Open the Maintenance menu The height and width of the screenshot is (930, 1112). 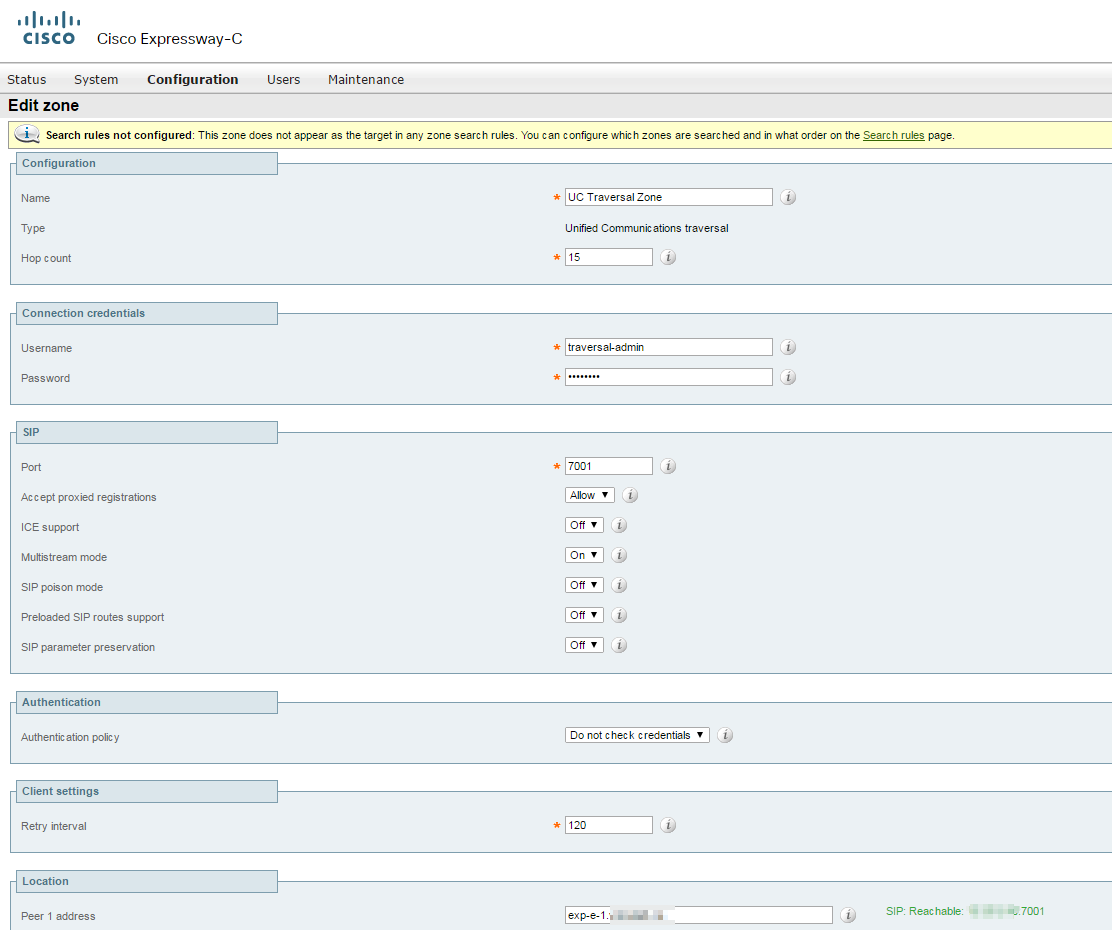coord(366,79)
